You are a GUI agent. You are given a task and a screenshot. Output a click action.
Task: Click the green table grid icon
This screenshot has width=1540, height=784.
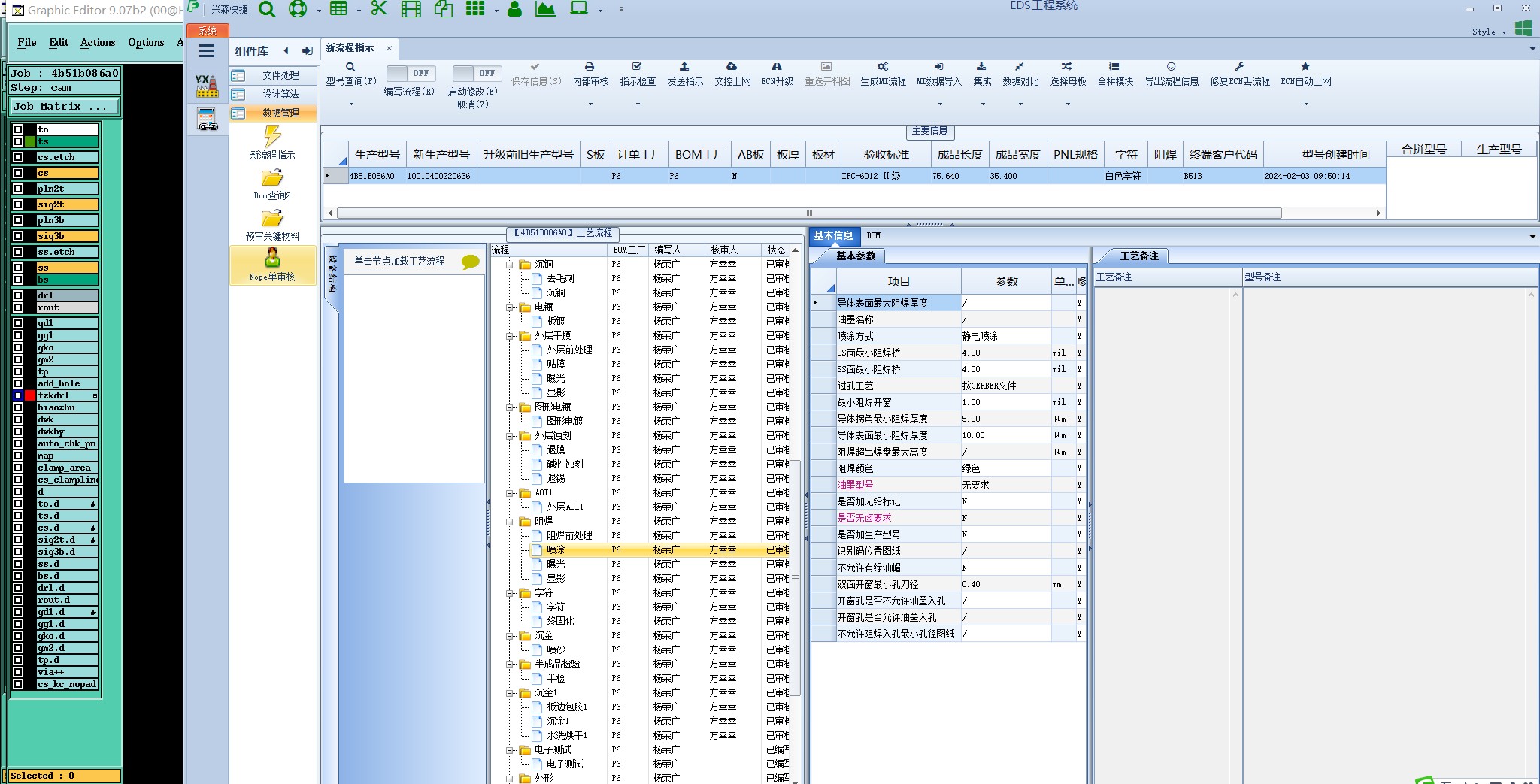click(x=338, y=9)
